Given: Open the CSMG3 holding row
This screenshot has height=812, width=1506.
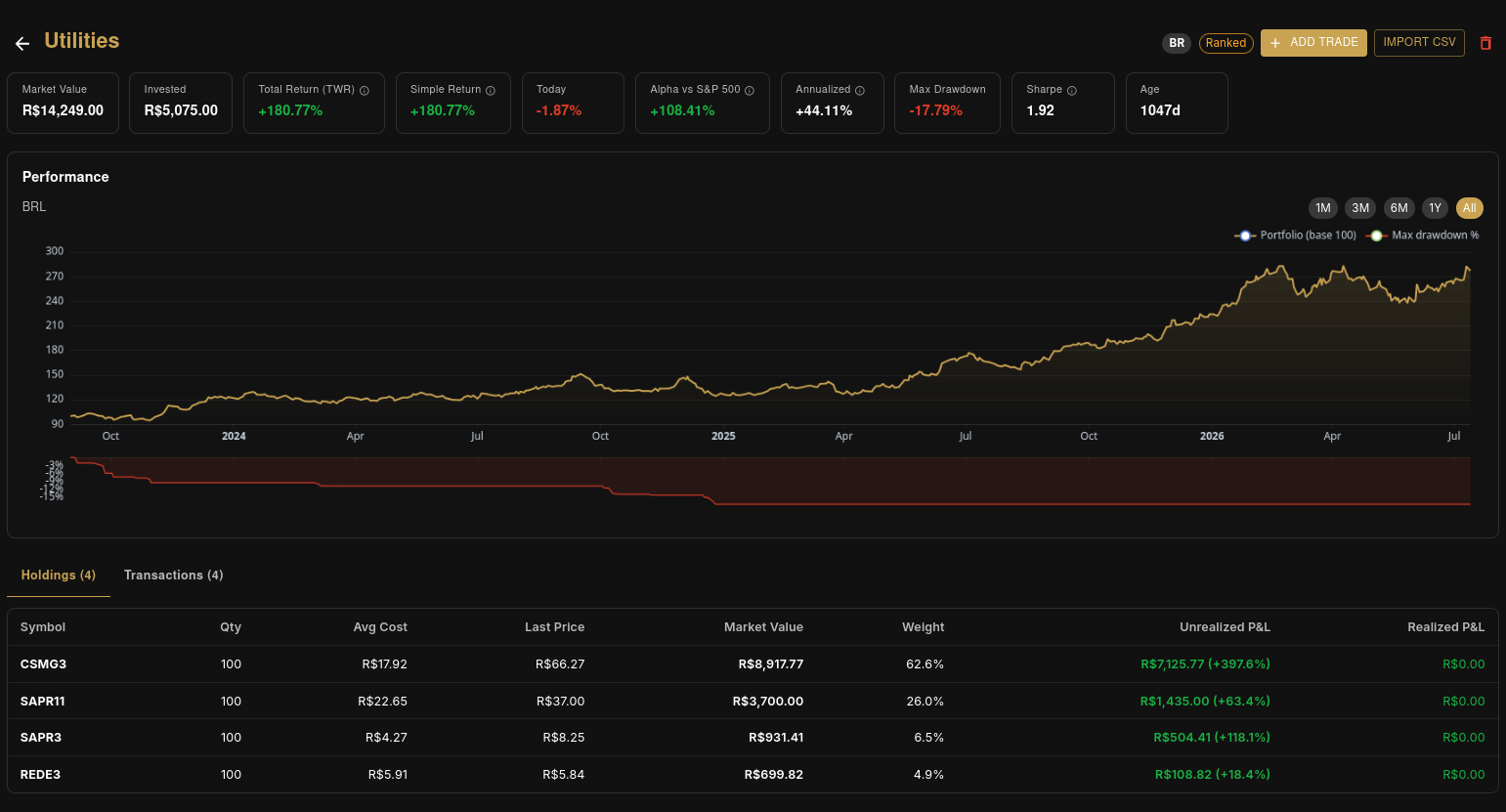Looking at the screenshot, I should pyautogui.click(x=753, y=664).
